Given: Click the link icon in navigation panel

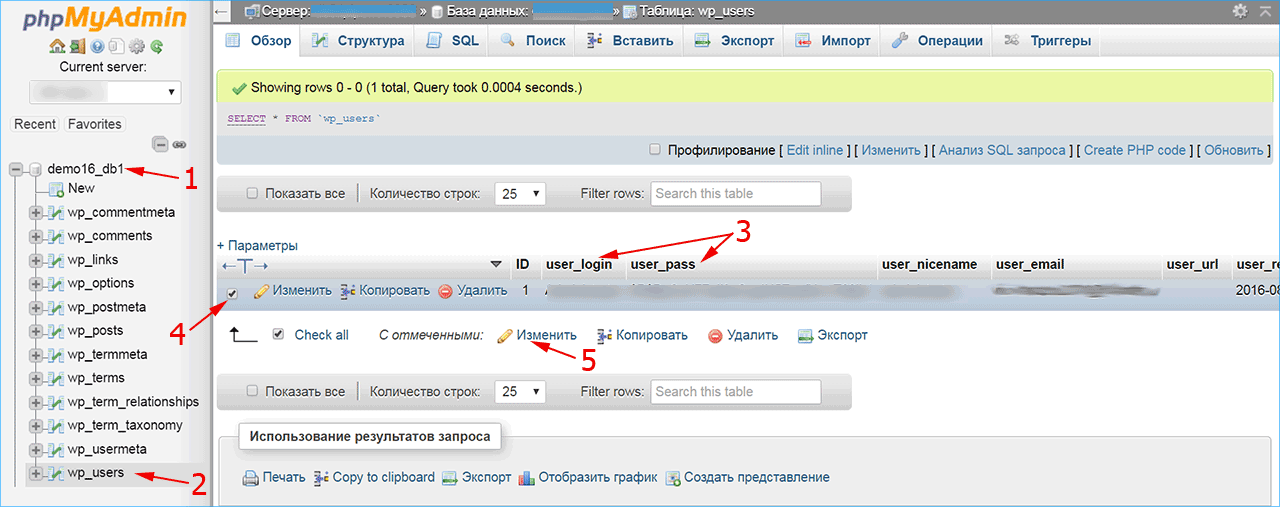Looking at the screenshot, I should 180,144.
